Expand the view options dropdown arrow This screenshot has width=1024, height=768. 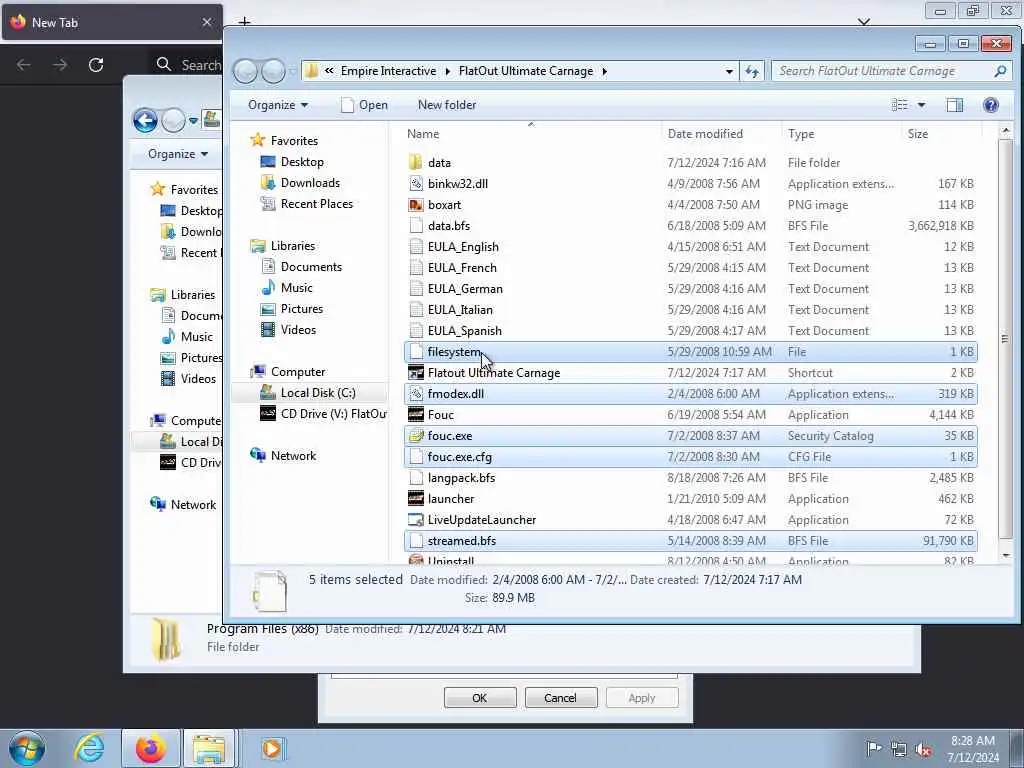921,105
